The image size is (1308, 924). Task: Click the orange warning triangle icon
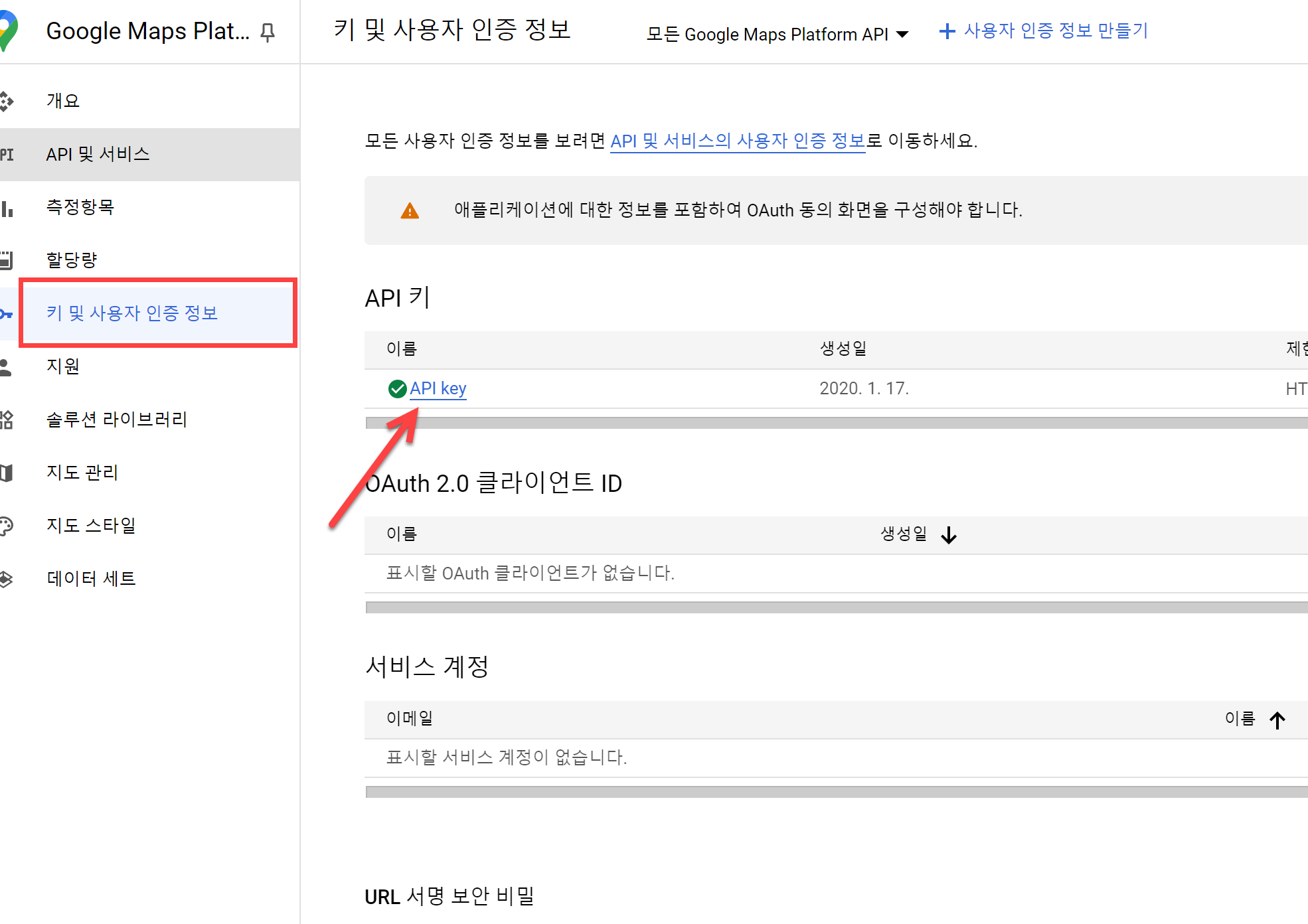click(x=410, y=211)
